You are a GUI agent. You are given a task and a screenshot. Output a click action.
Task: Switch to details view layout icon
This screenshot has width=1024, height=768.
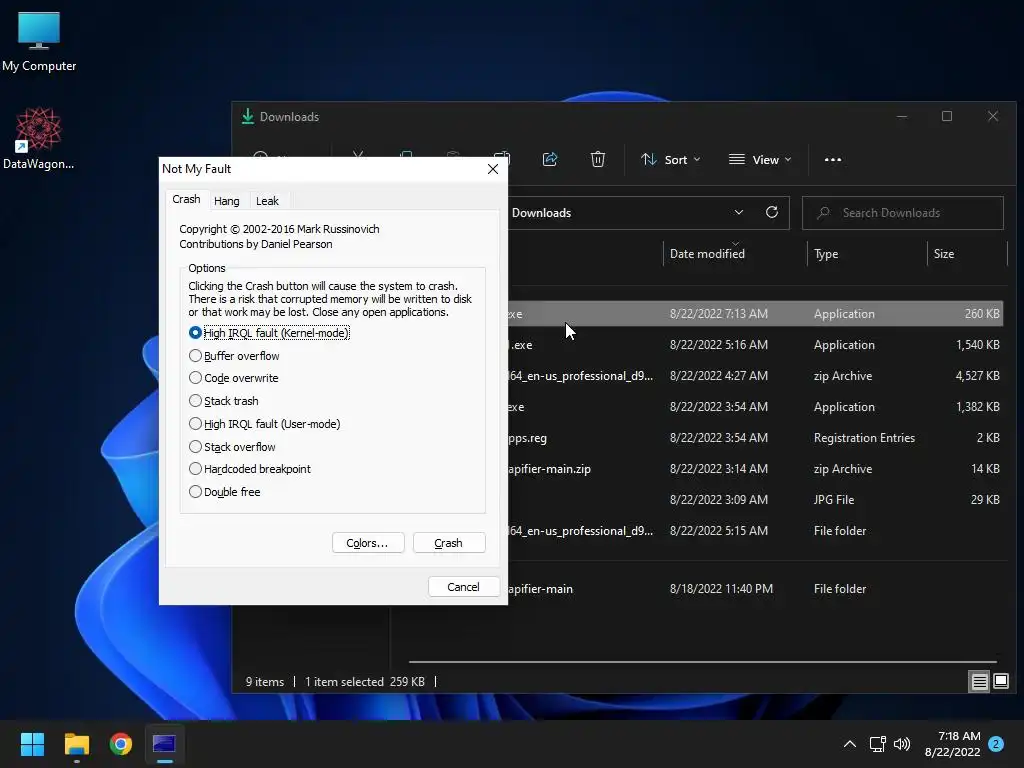tap(980, 682)
